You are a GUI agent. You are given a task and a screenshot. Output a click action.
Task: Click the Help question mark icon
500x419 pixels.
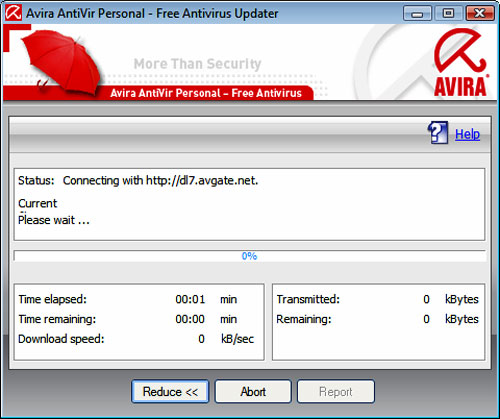point(438,133)
